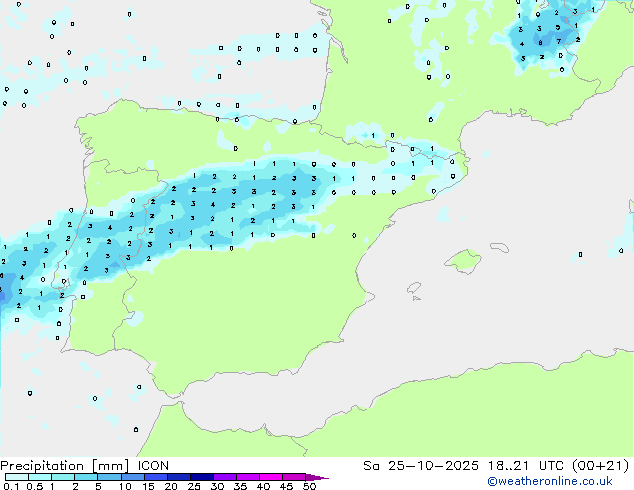The height and width of the screenshot is (490, 634).
Task: Click the 45–50 mm legend swatch
Action: pos(294,477)
